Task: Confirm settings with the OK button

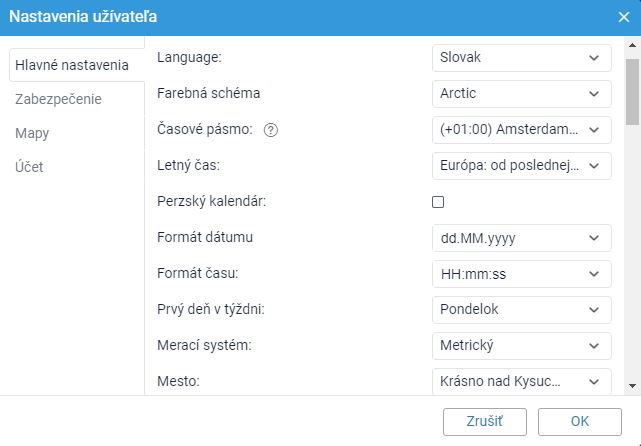Action: (x=580, y=421)
